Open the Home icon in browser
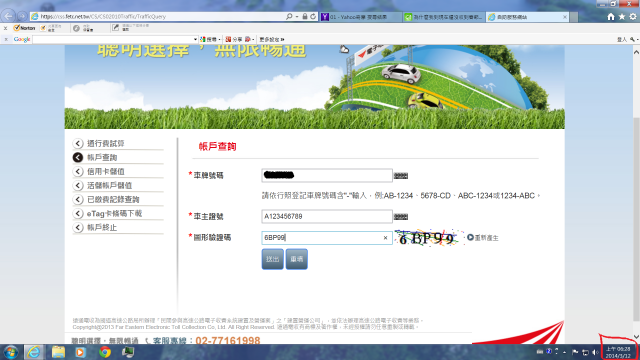 611,17
